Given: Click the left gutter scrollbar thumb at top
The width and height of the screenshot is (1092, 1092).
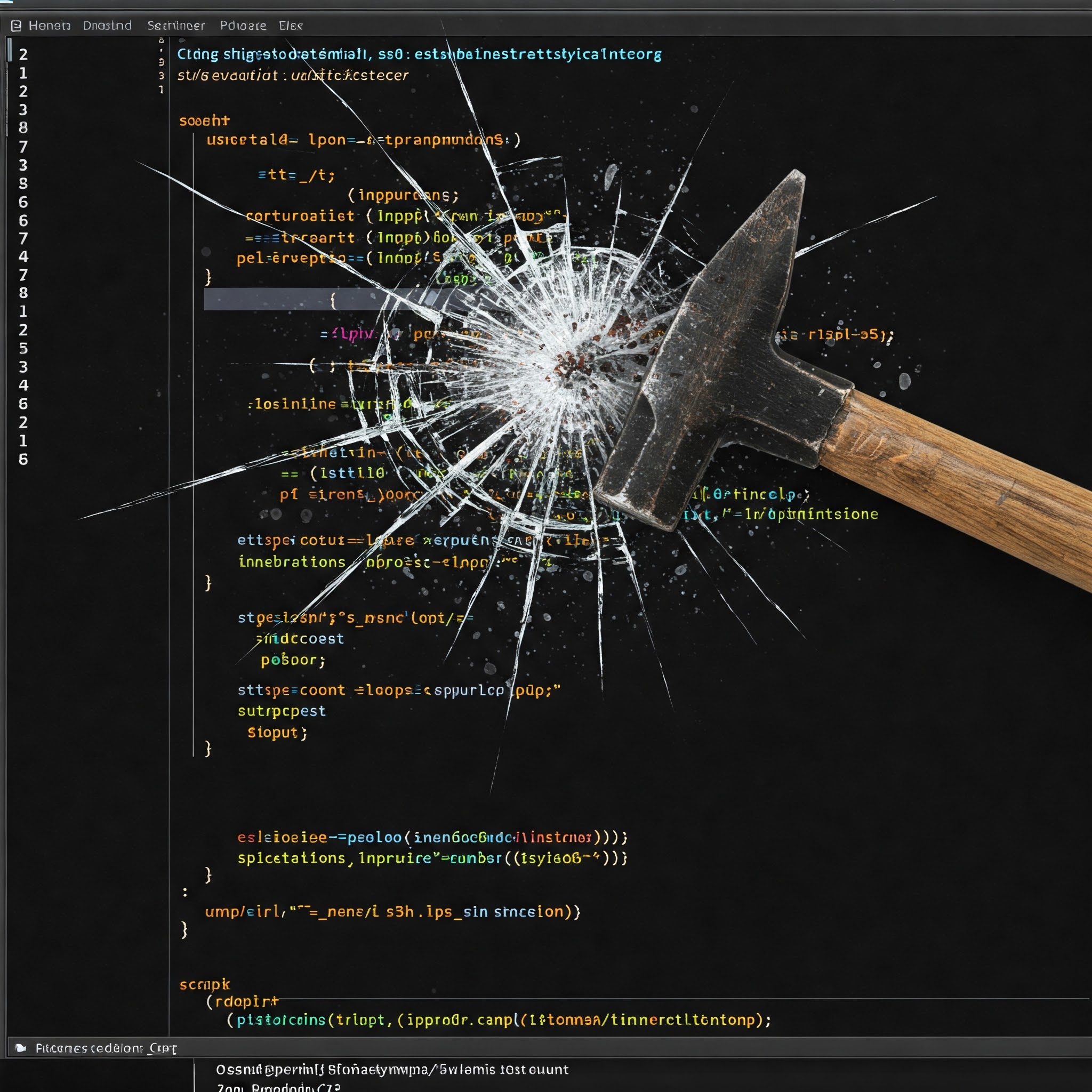Looking at the screenshot, I should pyautogui.click(x=10, y=50).
